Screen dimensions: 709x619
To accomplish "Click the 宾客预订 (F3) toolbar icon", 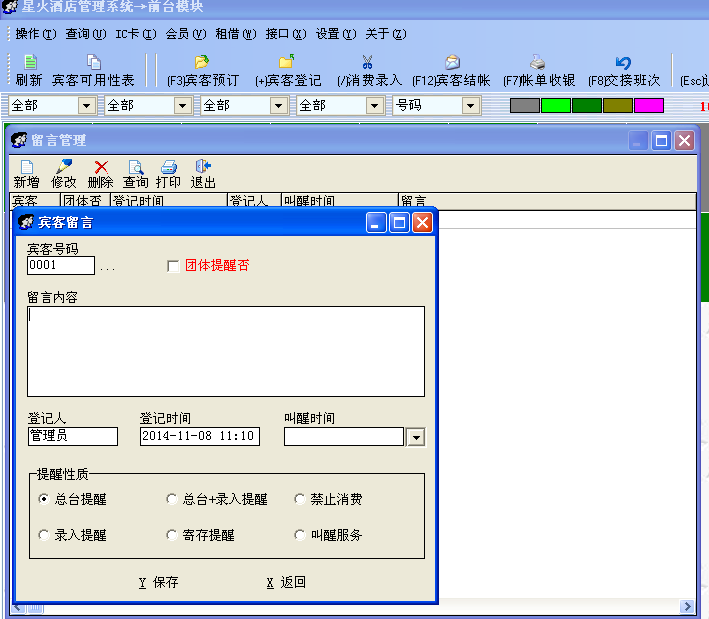I will (203, 63).
